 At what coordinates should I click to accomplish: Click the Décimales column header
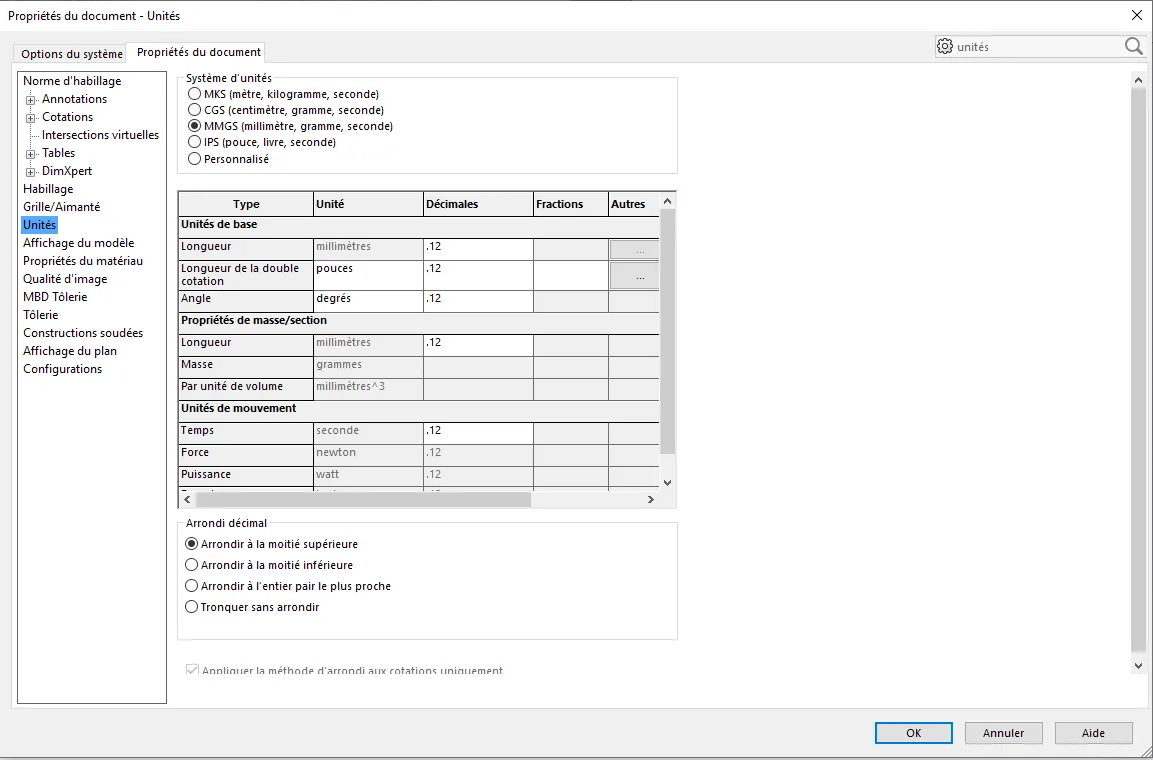(x=478, y=204)
